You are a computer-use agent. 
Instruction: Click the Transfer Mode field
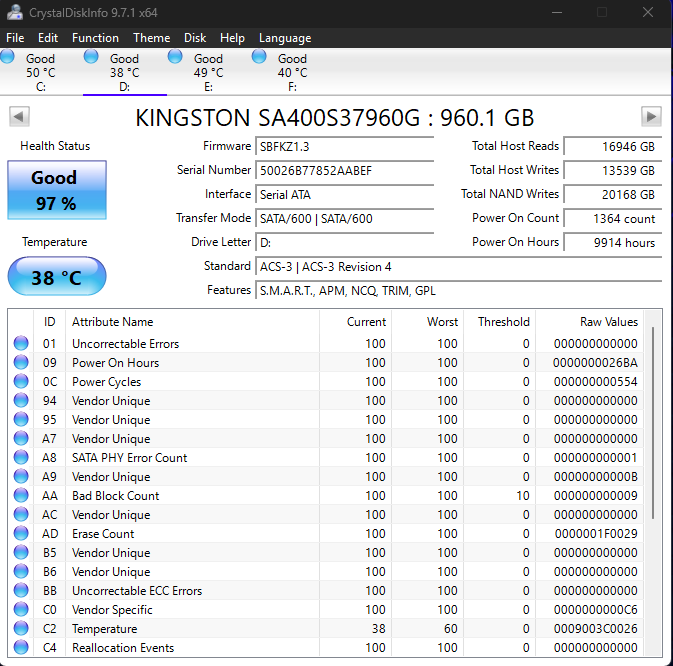pyautogui.click(x=345, y=218)
